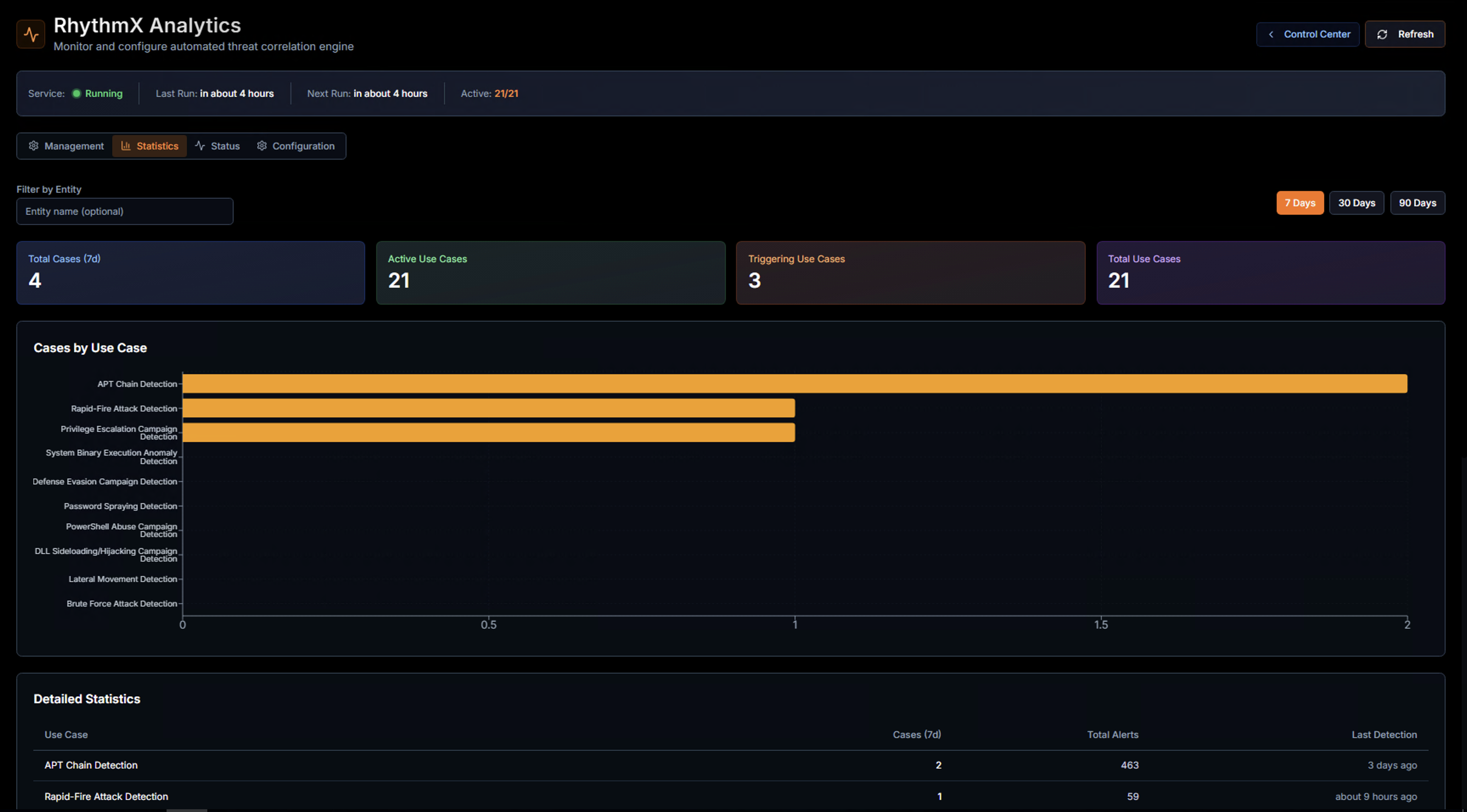Screen dimensions: 1467x812
Task: Click the gear icon on the Management tab
Action: point(34,146)
